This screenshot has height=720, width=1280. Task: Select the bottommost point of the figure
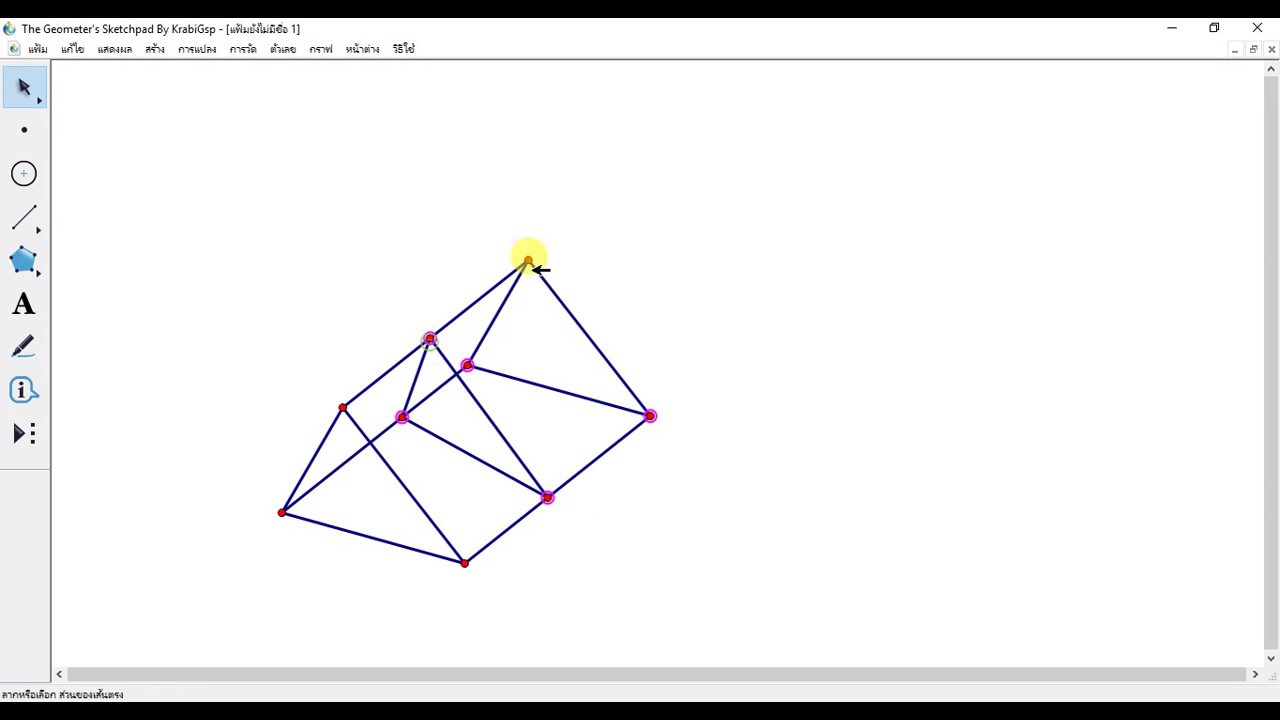pyautogui.click(x=464, y=564)
